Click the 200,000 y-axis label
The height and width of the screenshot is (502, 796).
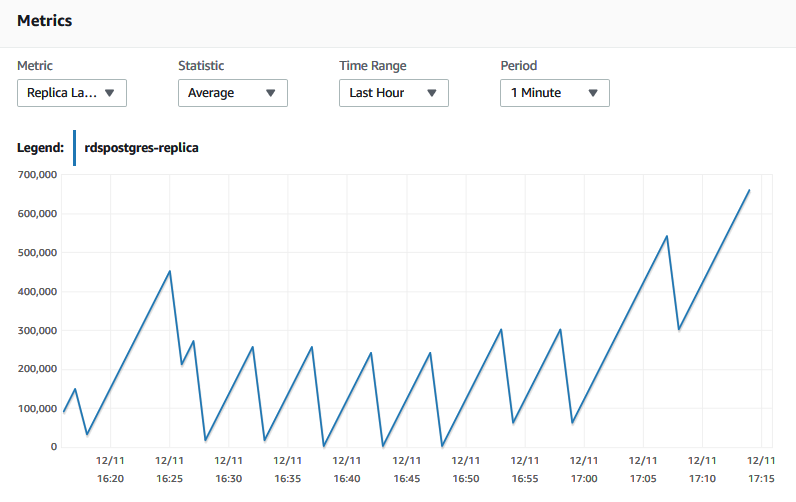pyautogui.click(x=37, y=369)
